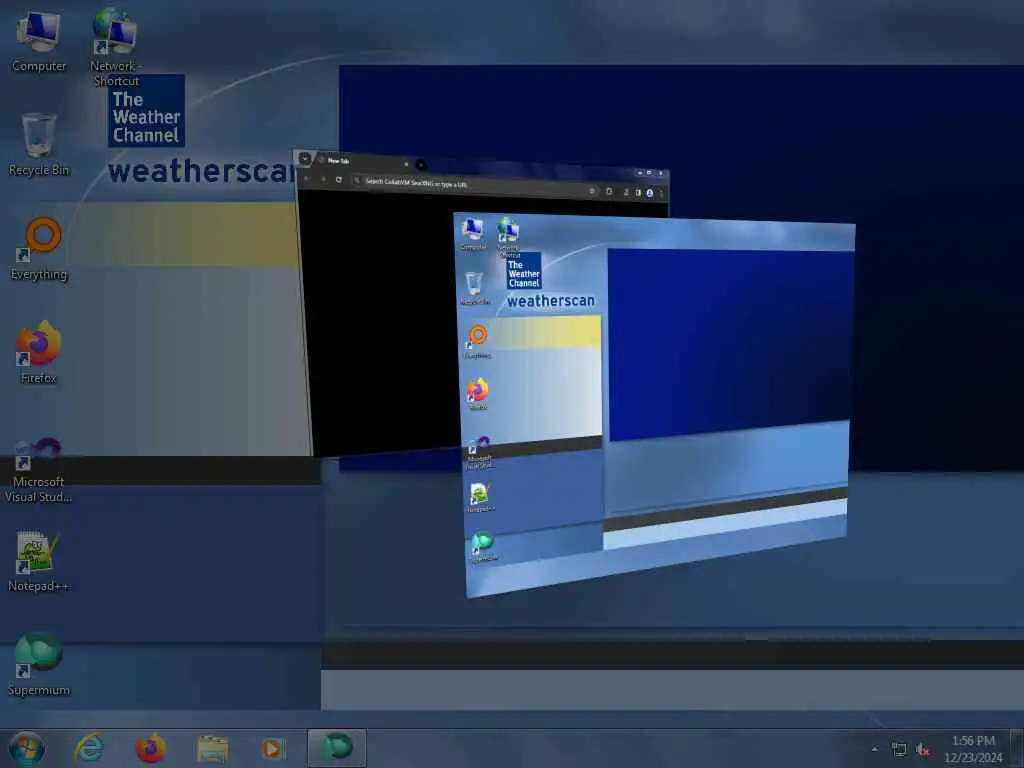Open the Windows Start orb

26,748
